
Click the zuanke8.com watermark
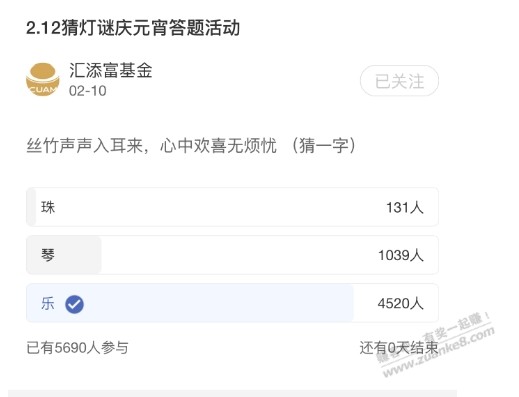[x=439, y=351]
